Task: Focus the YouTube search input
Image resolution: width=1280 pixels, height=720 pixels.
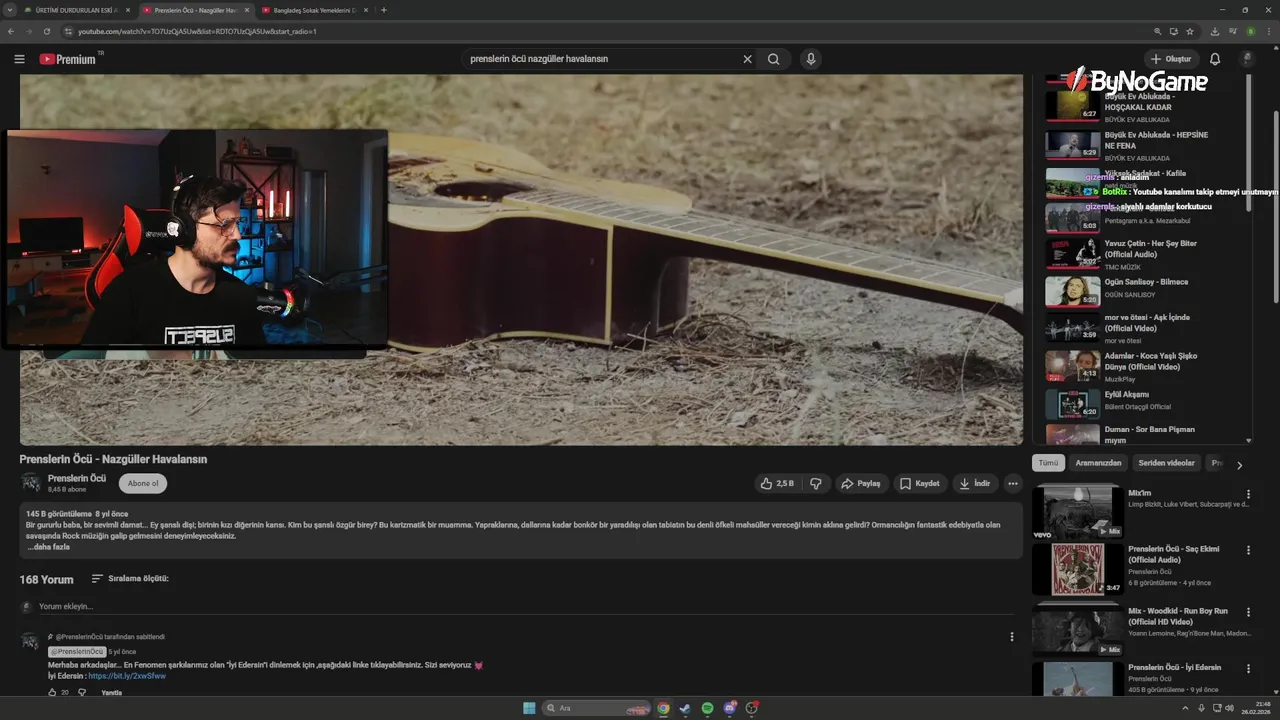Action: (x=600, y=59)
